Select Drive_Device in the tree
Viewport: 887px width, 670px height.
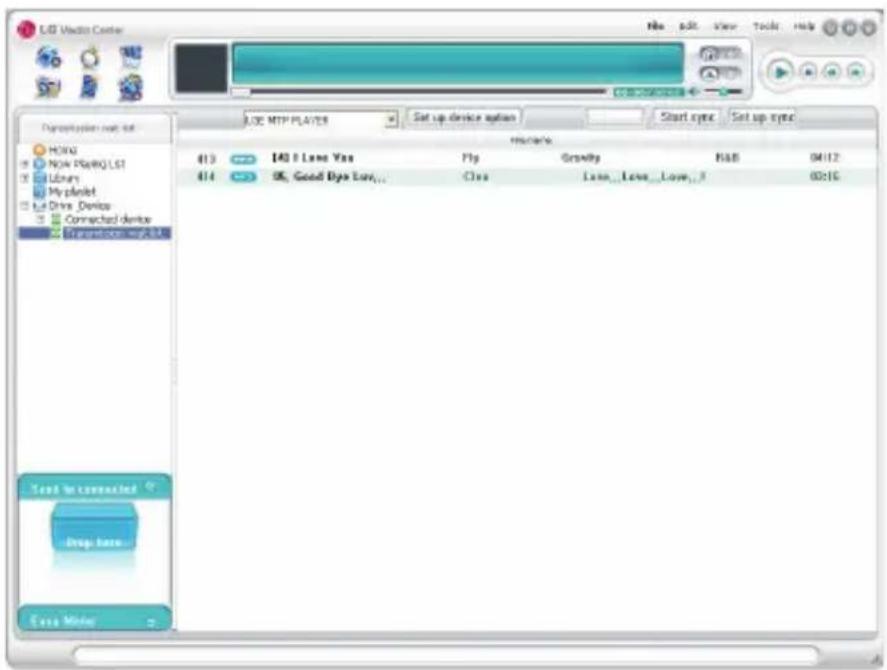(x=79, y=206)
